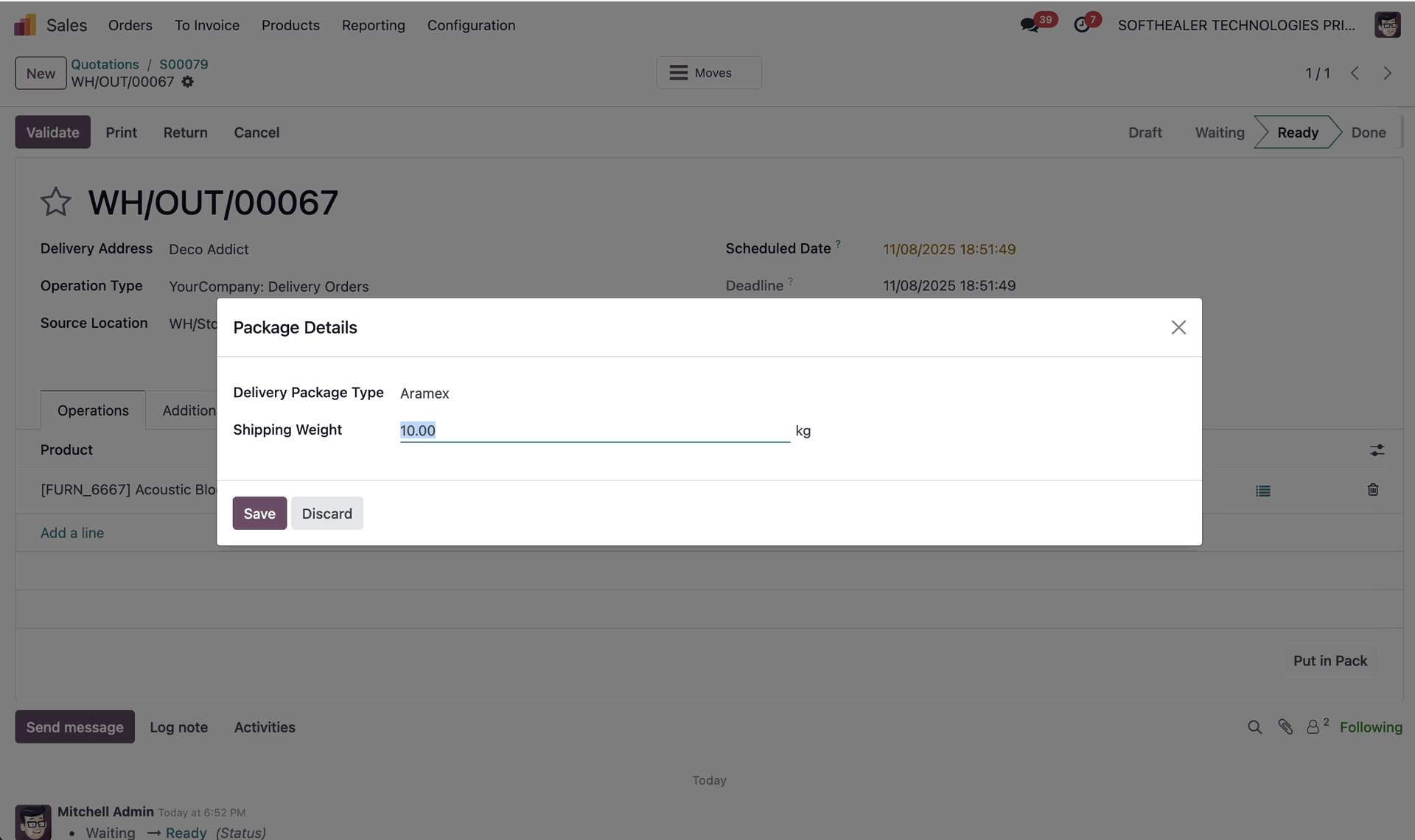Open user avatar menu

pos(1387,25)
